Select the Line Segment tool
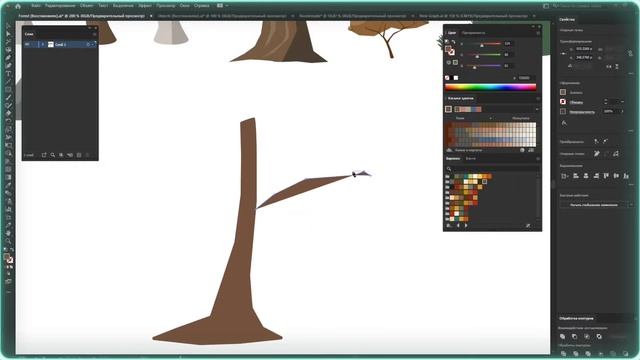The image size is (640, 360). 8,82
